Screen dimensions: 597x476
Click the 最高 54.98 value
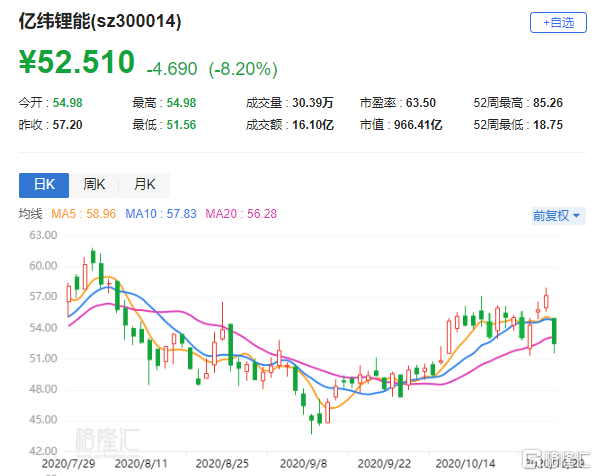coord(181,103)
